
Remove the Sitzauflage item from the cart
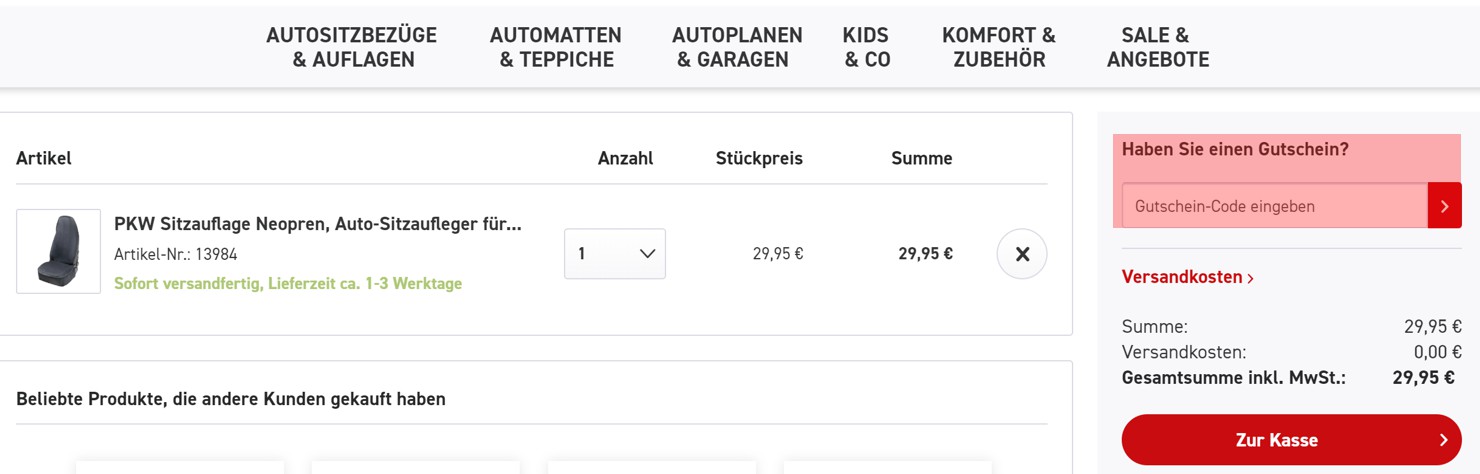(1021, 254)
